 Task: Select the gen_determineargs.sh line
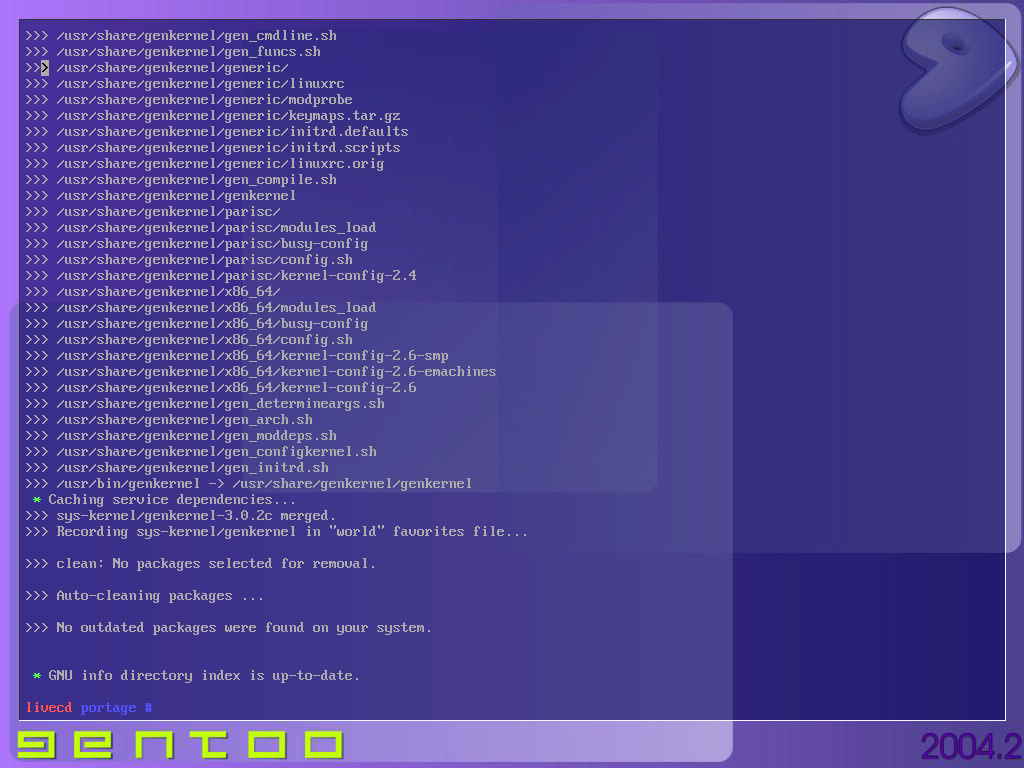tap(205, 404)
